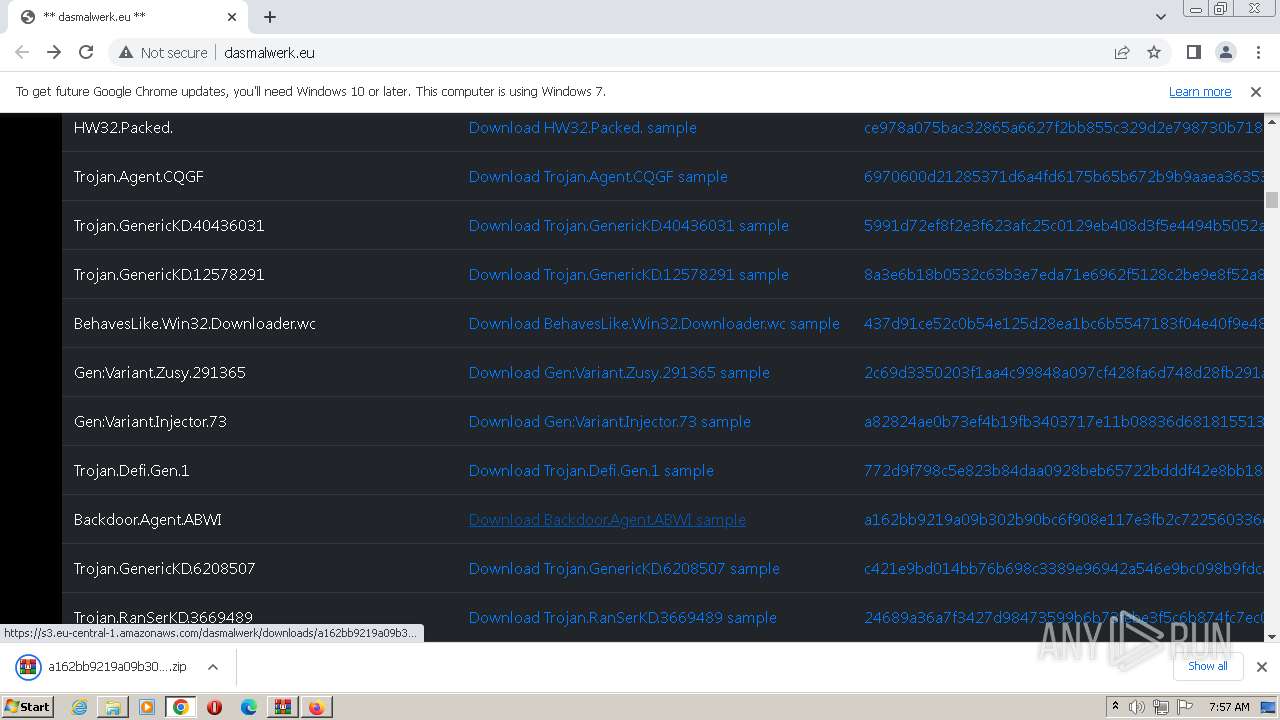Reload the dasmalwerk.eu page
This screenshot has width=1280, height=720.
coord(86,52)
